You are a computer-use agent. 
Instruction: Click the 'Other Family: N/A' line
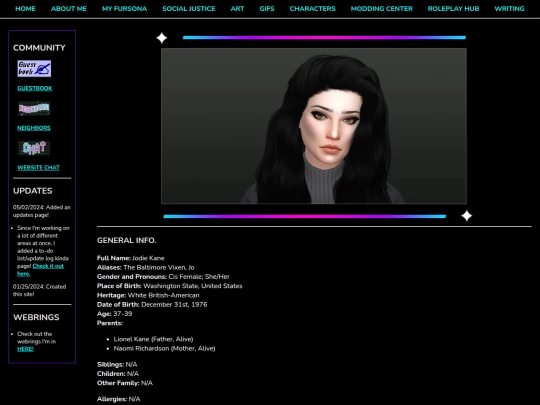pyautogui.click(x=125, y=383)
